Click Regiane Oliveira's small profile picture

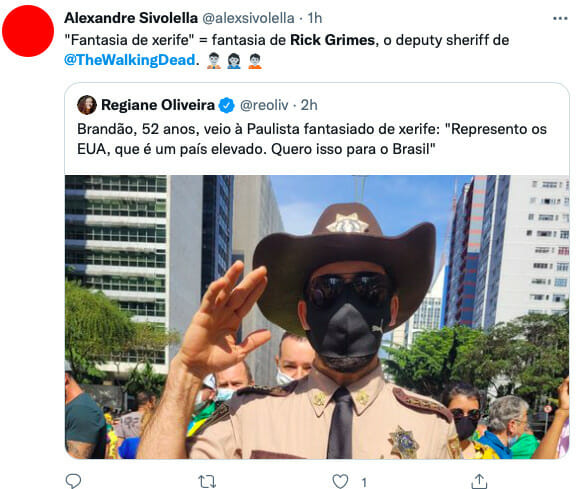tap(87, 105)
